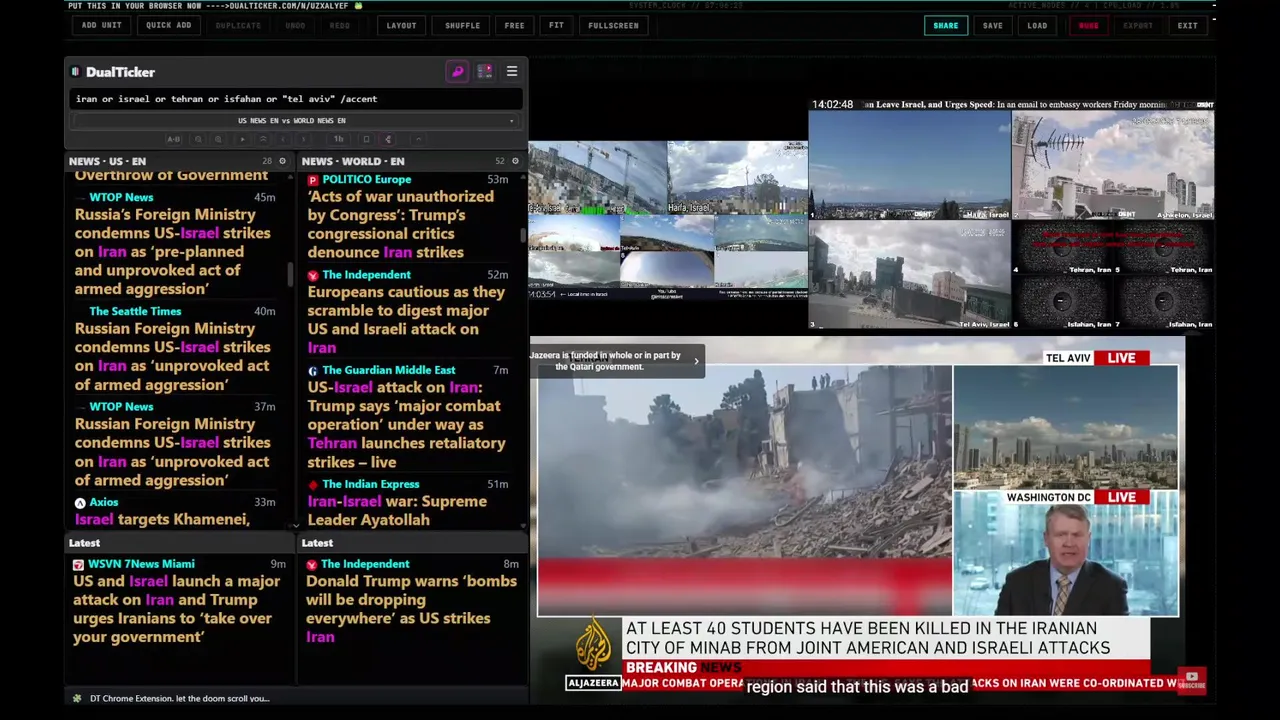
Task: Click the ticker search query field
Action: tap(295, 99)
